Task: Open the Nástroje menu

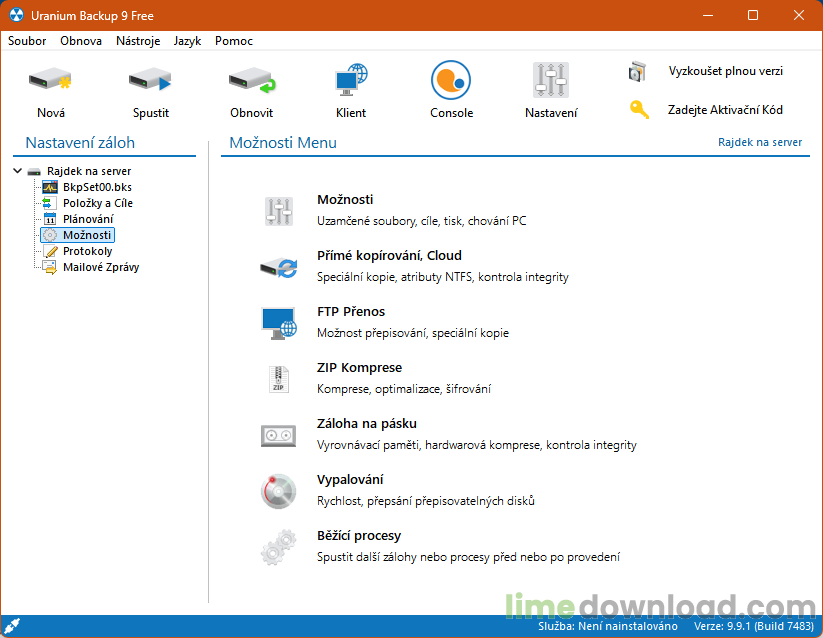Action: pos(138,41)
